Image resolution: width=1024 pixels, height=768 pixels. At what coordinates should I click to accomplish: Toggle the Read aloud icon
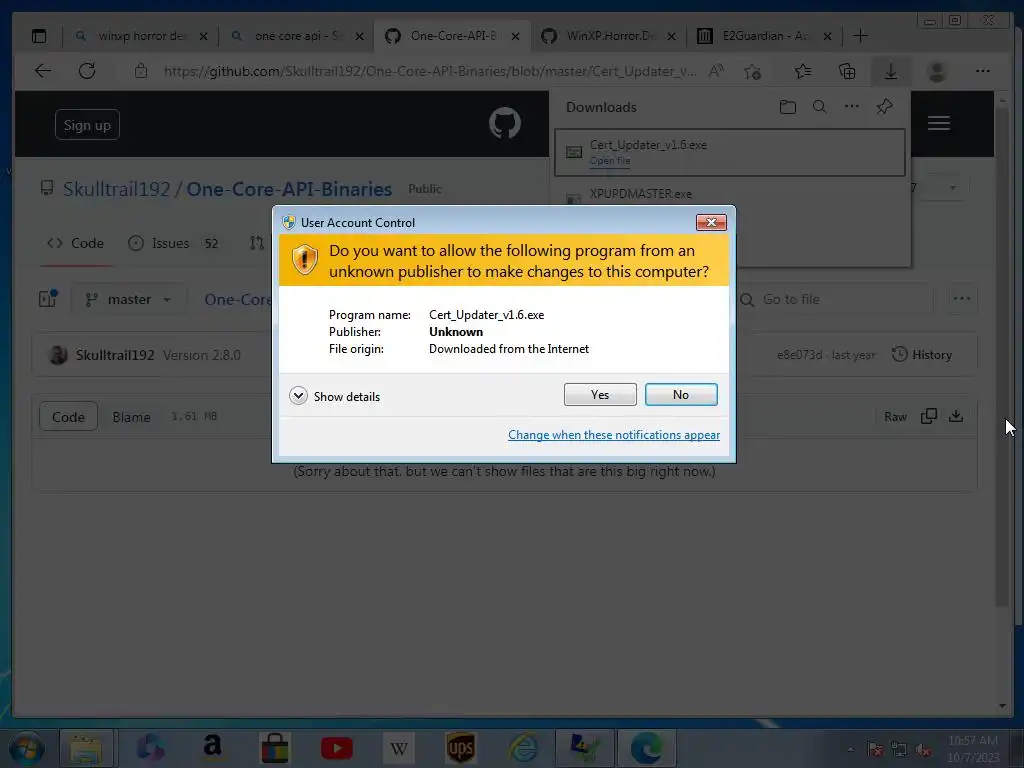tap(716, 71)
